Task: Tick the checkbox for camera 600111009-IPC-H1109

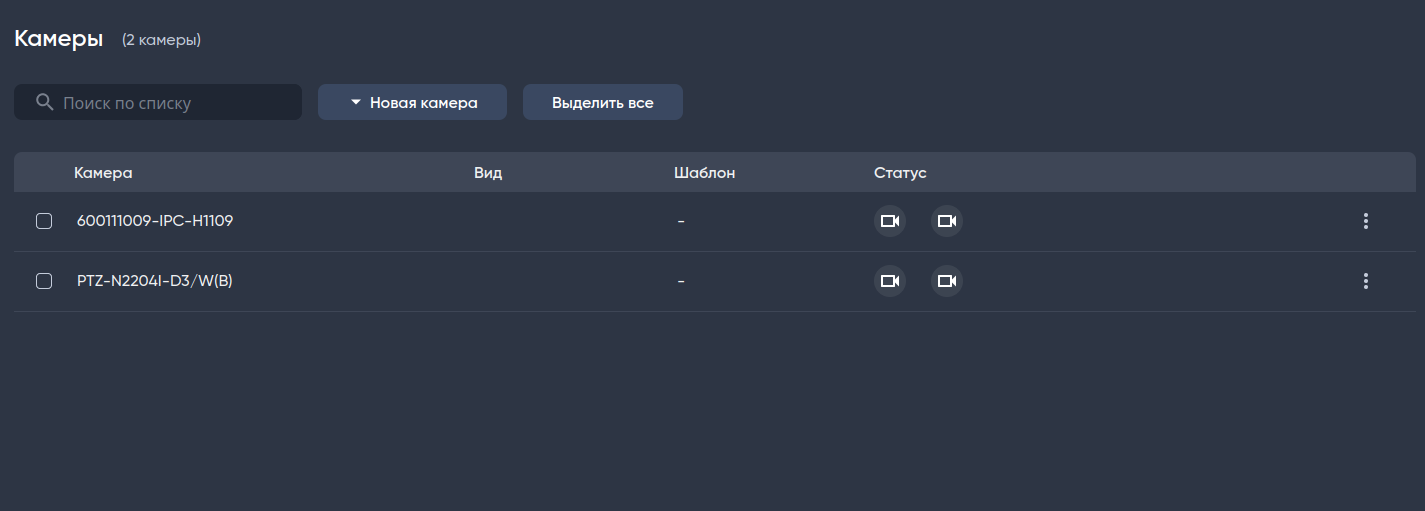Action: tap(44, 221)
